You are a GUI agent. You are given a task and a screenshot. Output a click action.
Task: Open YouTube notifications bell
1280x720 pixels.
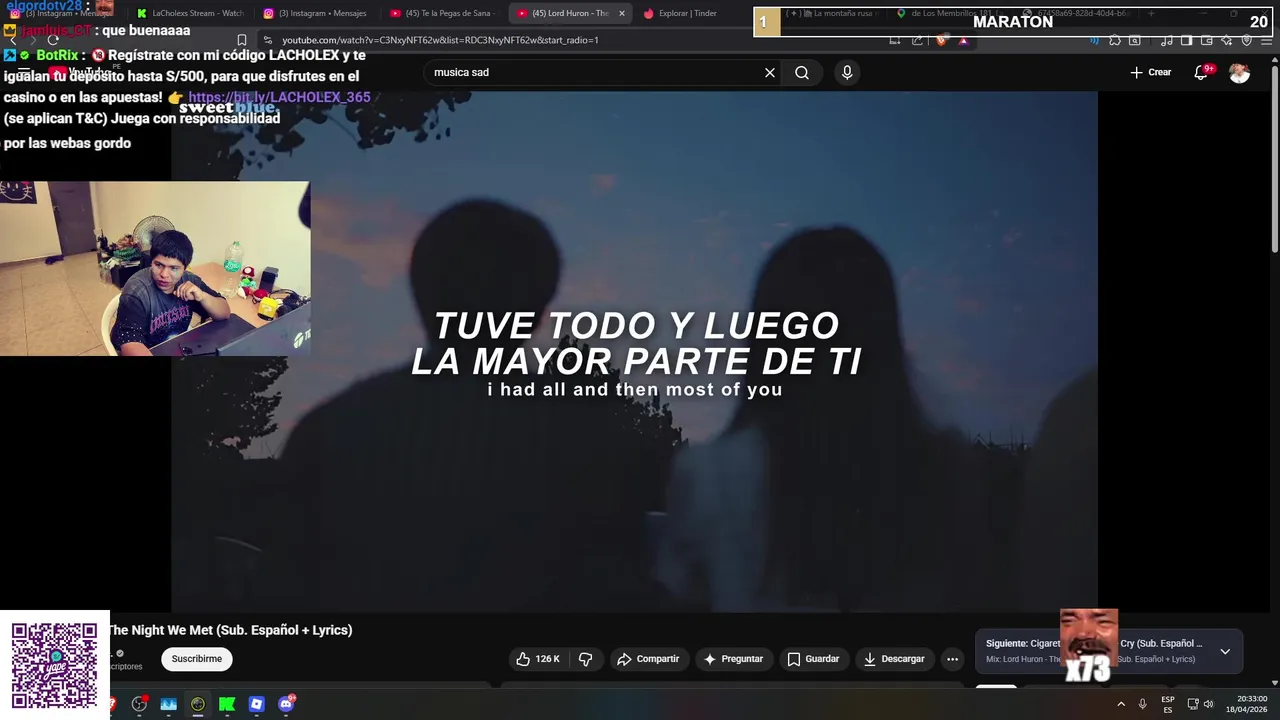click(1202, 72)
